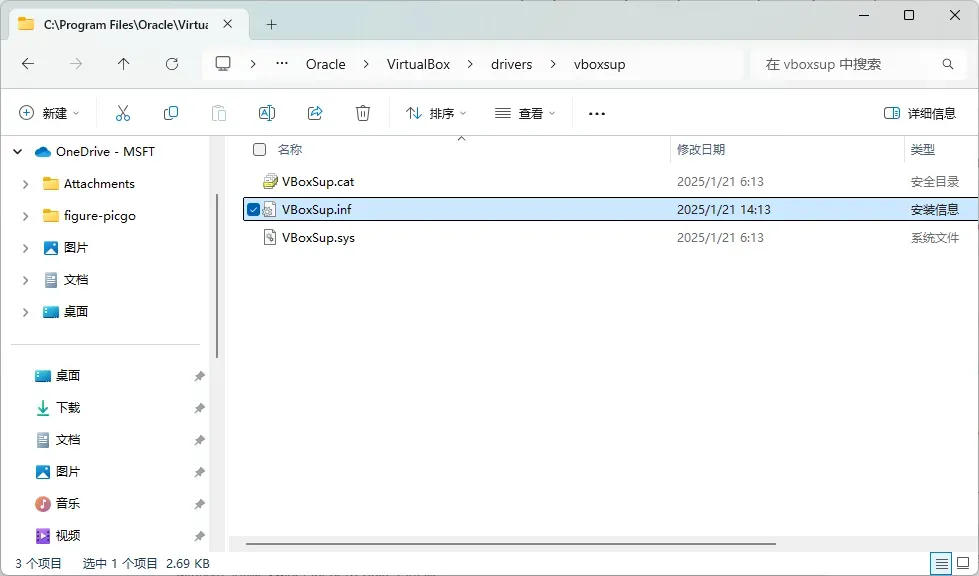
Task: Click the 新建 new item button
Action: (49, 113)
